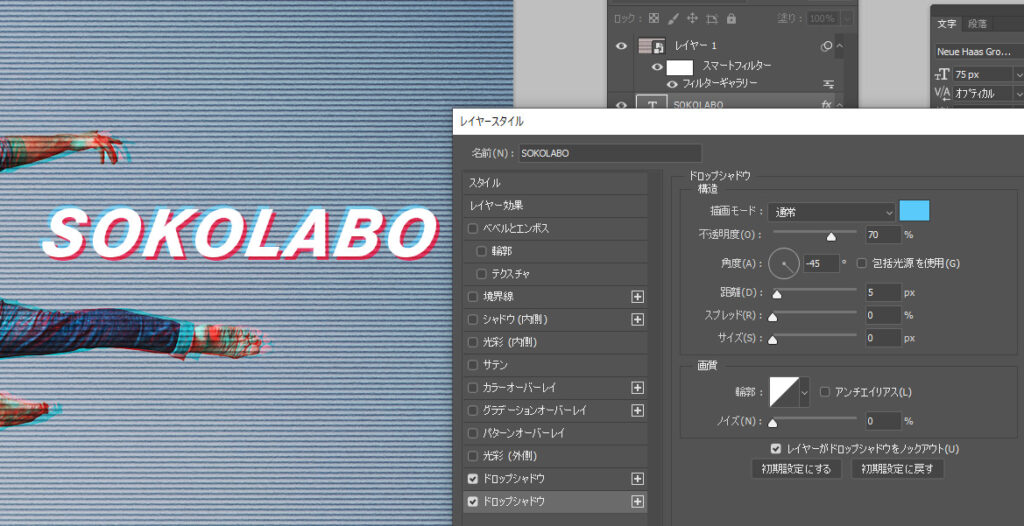Open the 輪郭 contour picker dropdown
The width and height of the screenshot is (1024, 526).
[x=804, y=392]
